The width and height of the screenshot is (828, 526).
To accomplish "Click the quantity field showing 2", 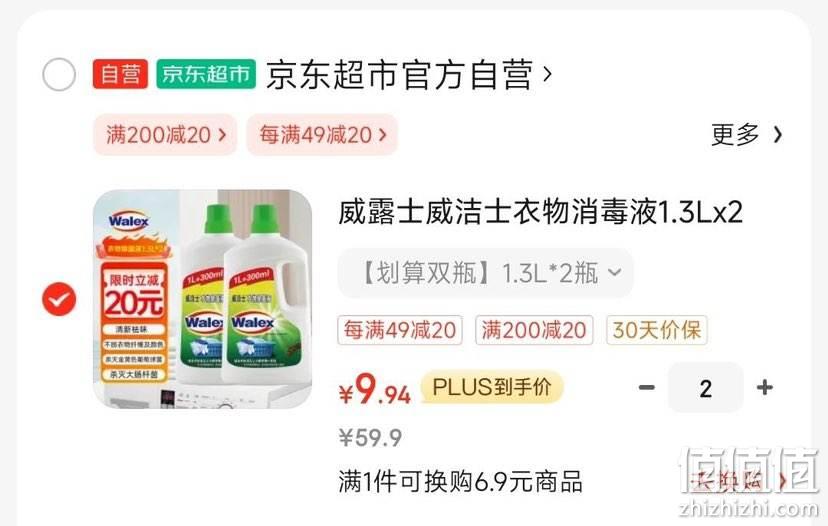I will [705, 388].
